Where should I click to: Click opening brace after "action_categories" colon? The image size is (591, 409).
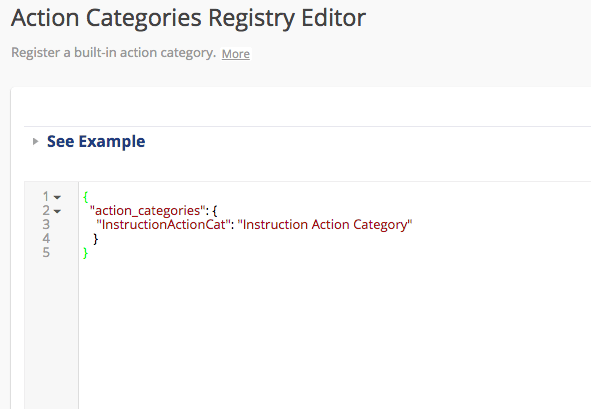(215, 211)
